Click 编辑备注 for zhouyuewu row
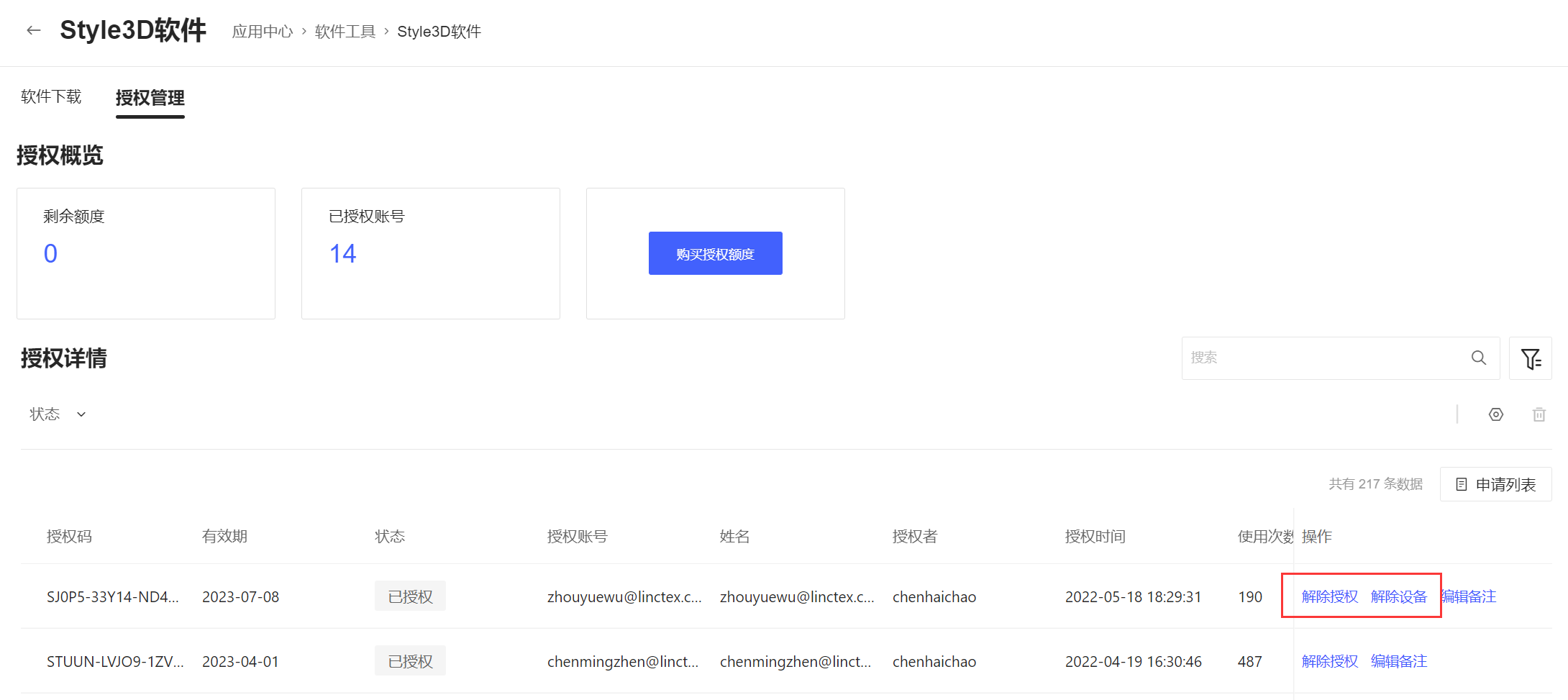Screen dimensions: 1568x700 coord(1470,596)
